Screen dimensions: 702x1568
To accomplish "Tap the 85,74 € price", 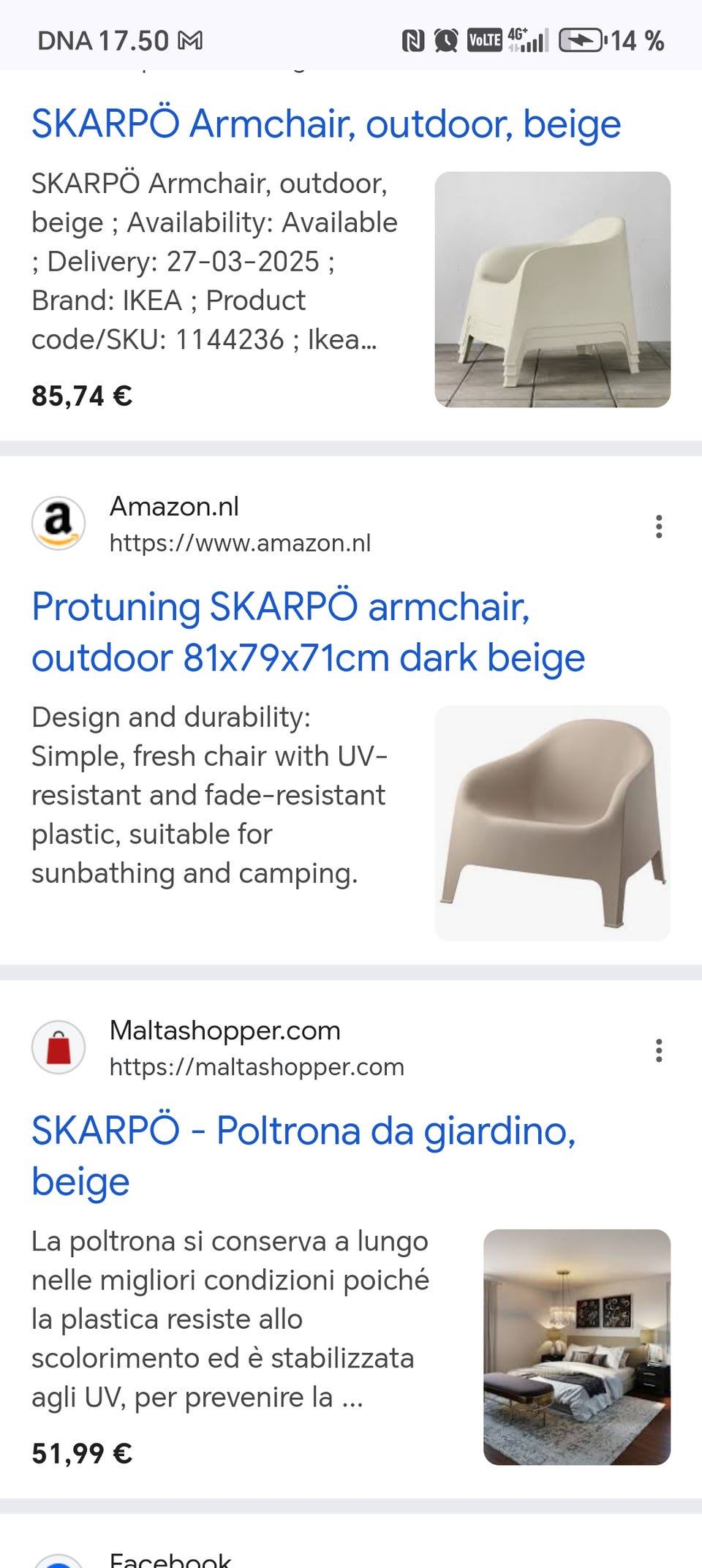I will (x=82, y=396).
